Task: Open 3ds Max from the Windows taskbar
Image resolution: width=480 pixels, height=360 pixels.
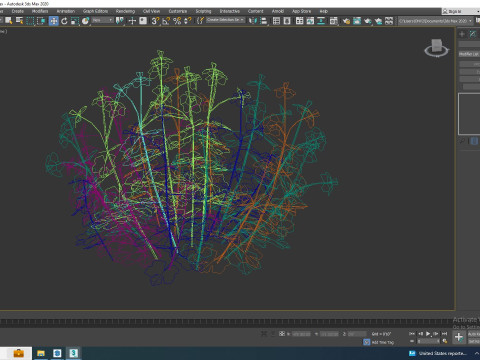Action: [73, 353]
